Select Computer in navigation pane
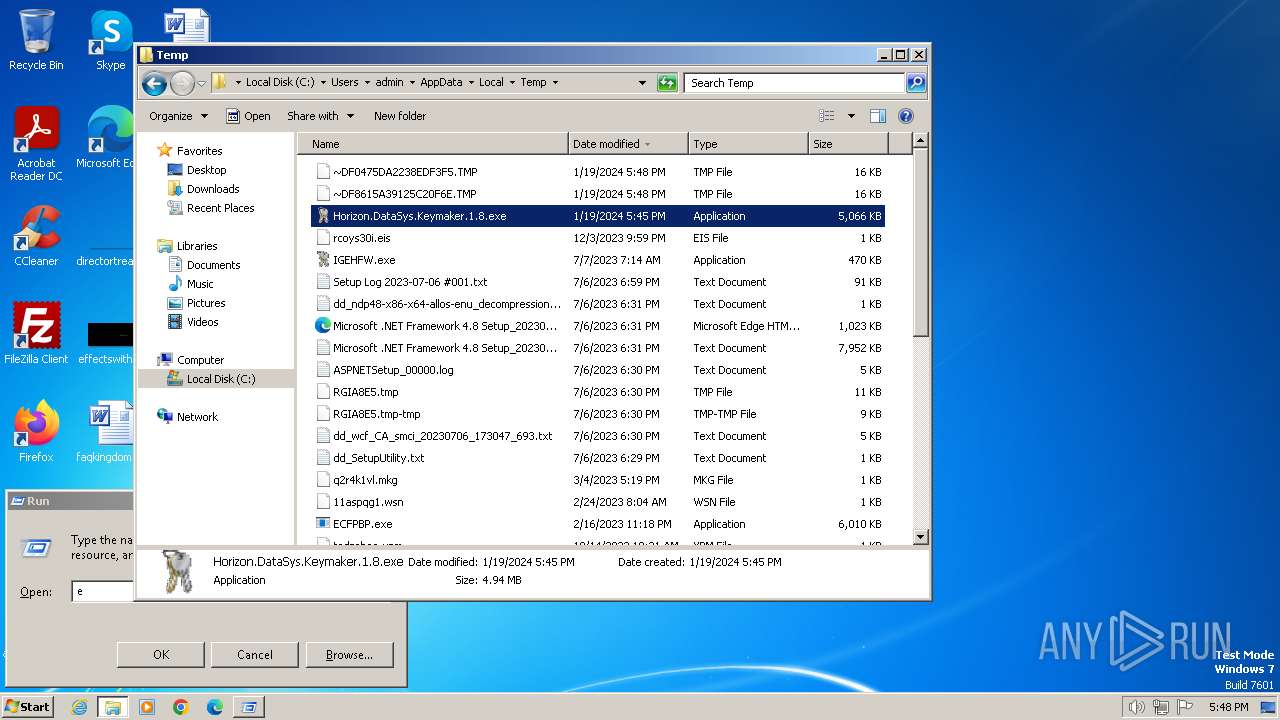1280x720 pixels. (x=200, y=360)
